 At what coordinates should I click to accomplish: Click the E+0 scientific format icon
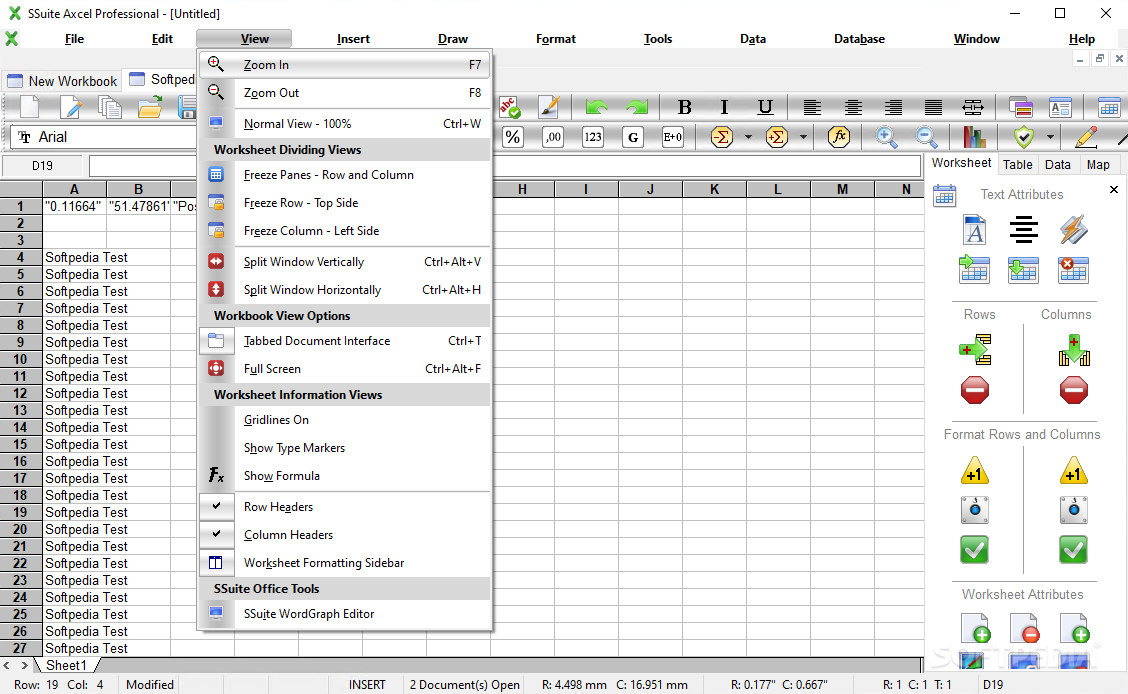pyautogui.click(x=673, y=137)
